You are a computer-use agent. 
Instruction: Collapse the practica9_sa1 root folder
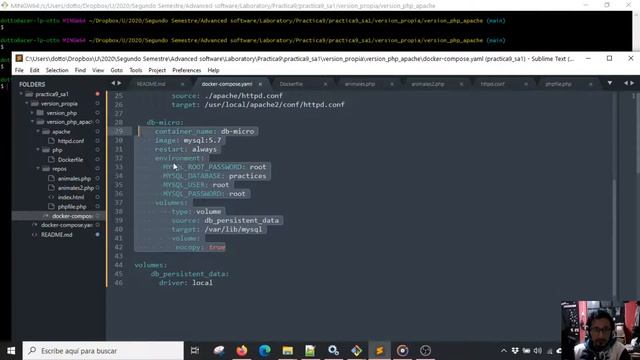point(21,94)
